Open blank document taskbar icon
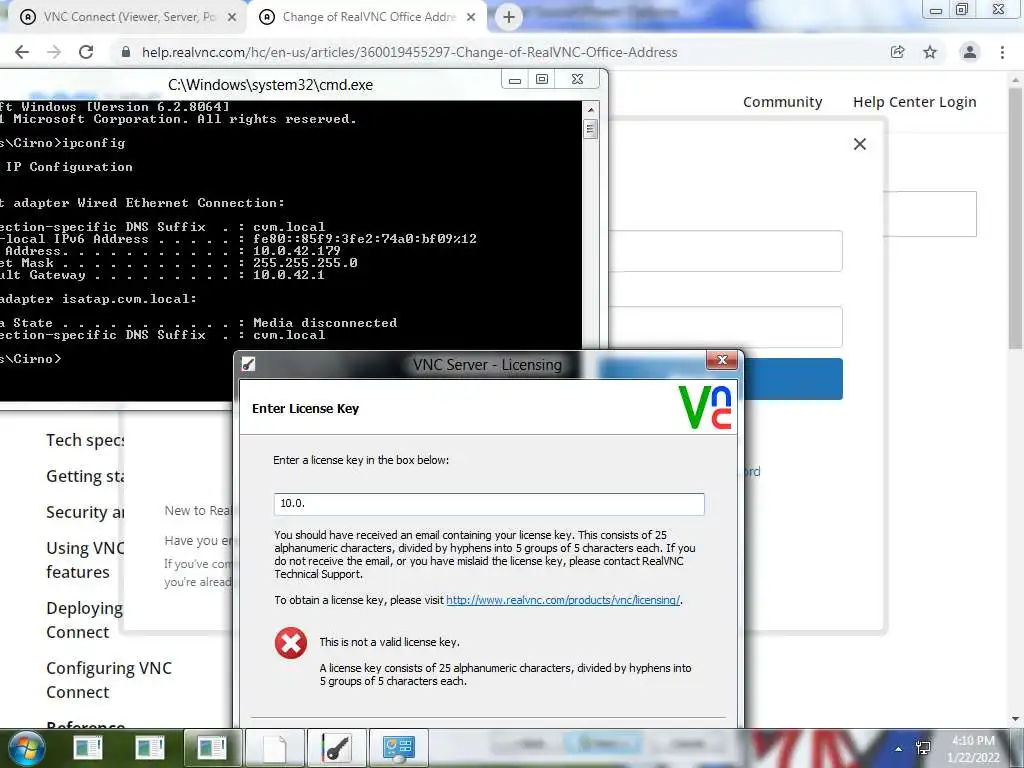Screen dimensions: 1024x768 pyautogui.click(x=274, y=748)
